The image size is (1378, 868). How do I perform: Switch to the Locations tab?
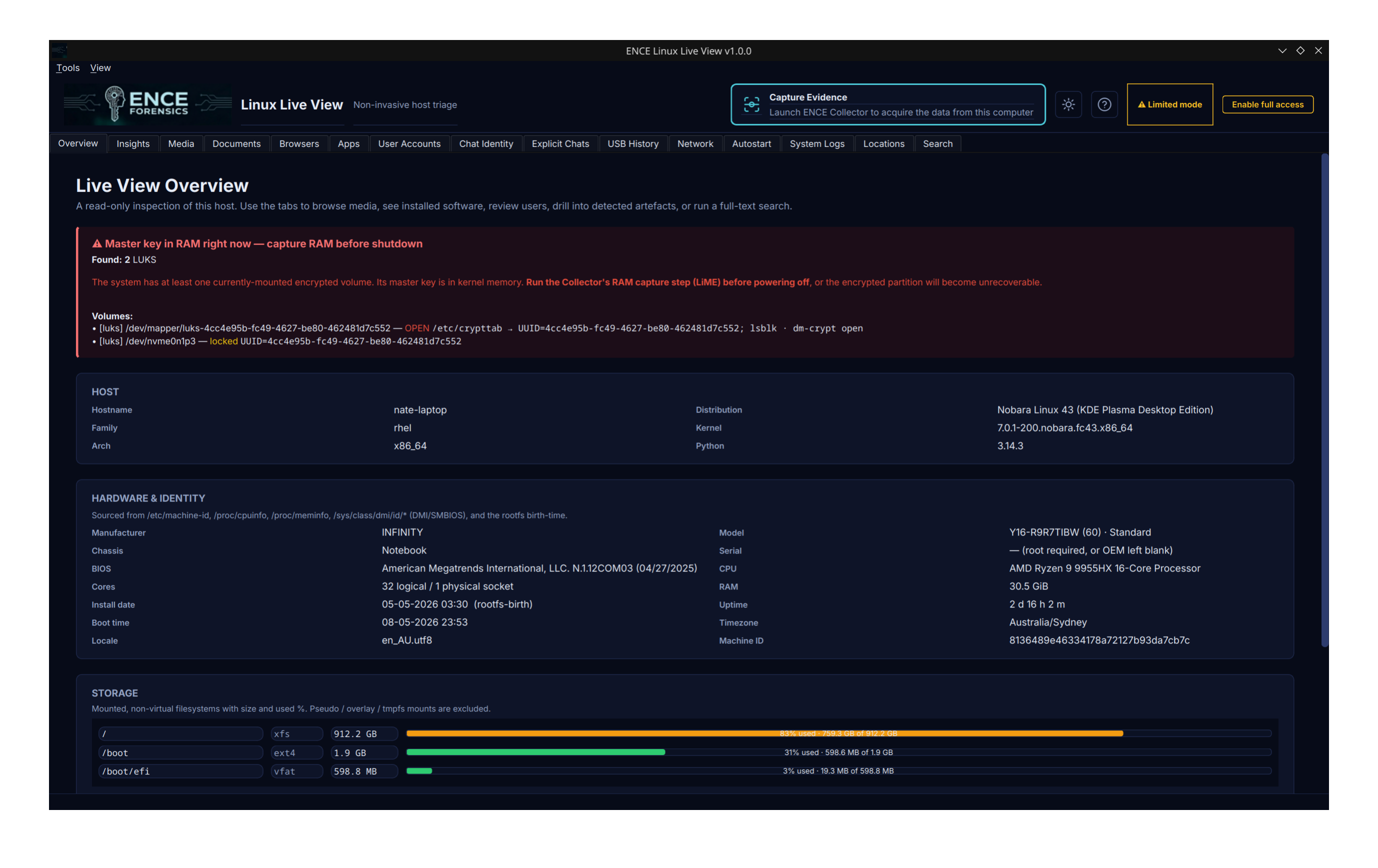(883, 144)
